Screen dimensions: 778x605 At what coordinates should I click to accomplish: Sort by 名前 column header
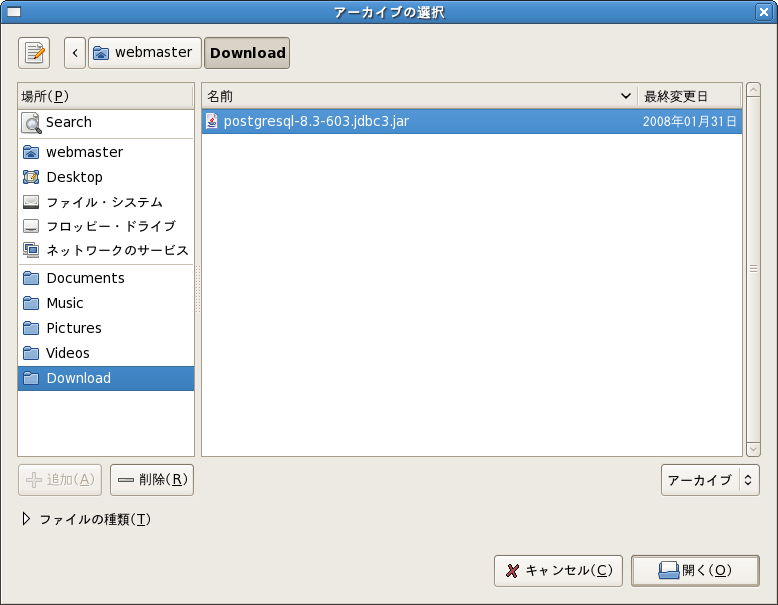coord(419,96)
